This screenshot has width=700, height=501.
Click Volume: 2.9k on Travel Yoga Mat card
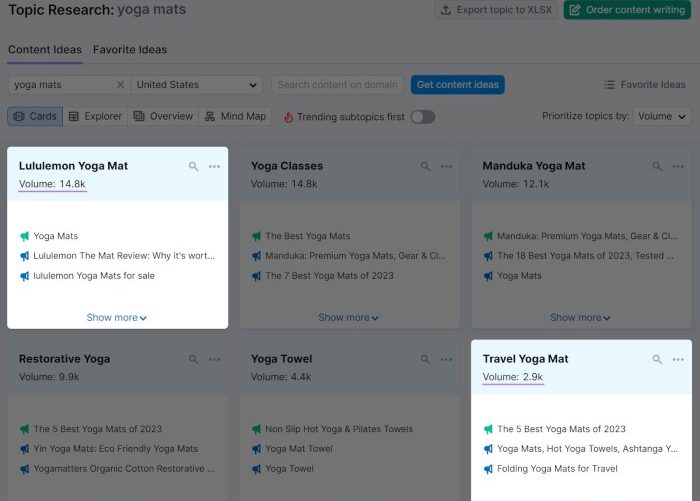512,377
